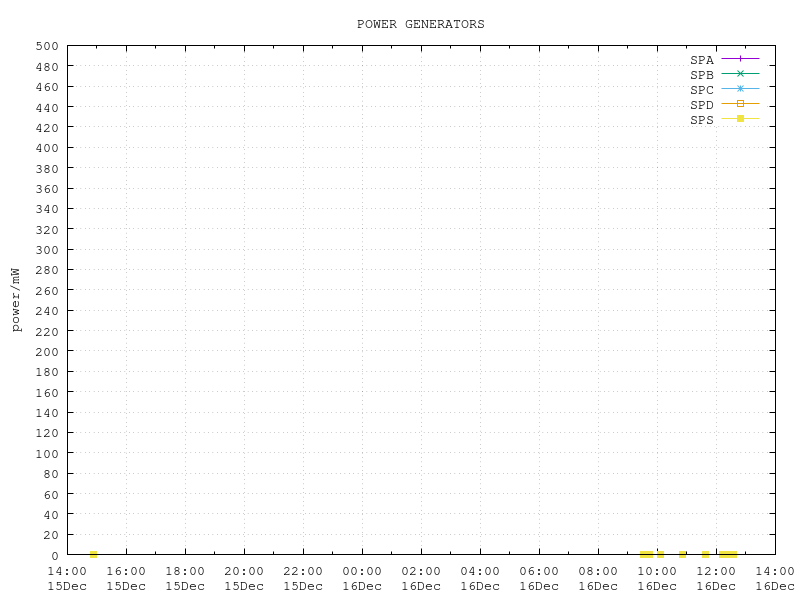Click the 500 y-axis tick label
Image resolution: width=800 pixels, height=600 pixels.
pyautogui.click(x=47, y=46)
